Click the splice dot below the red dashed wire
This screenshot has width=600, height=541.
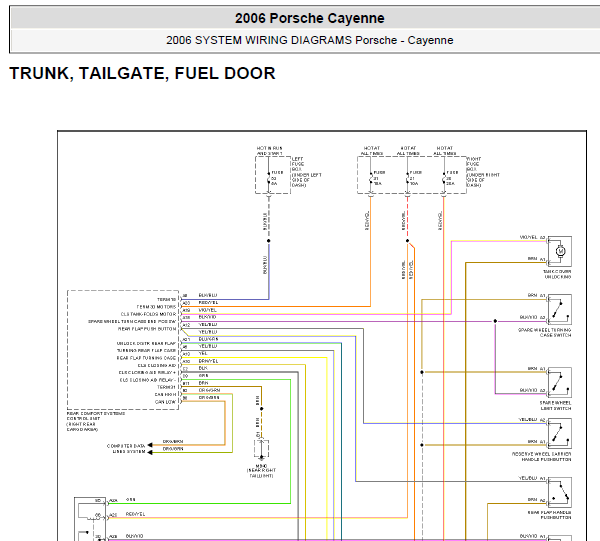coord(408,241)
